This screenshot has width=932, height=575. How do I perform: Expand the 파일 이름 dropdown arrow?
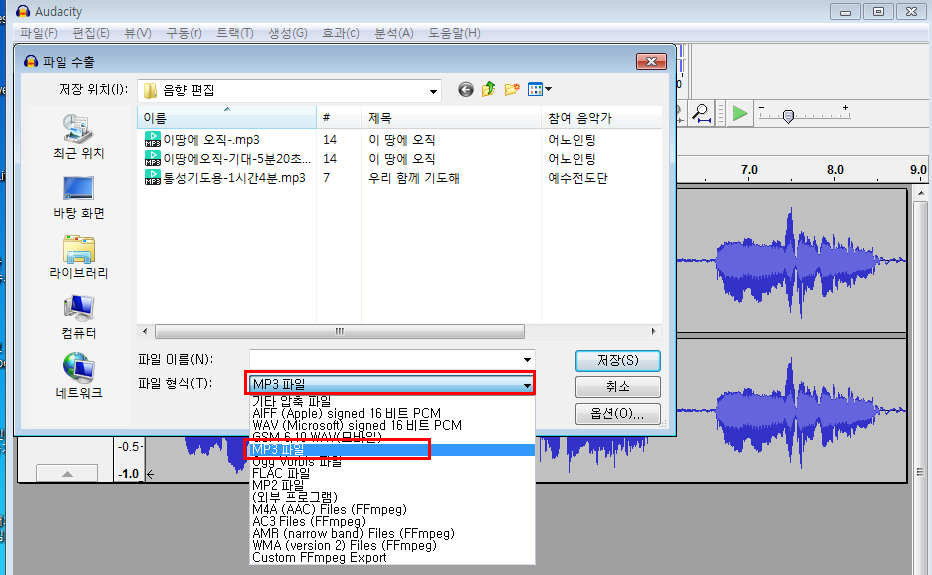click(527, 359)
